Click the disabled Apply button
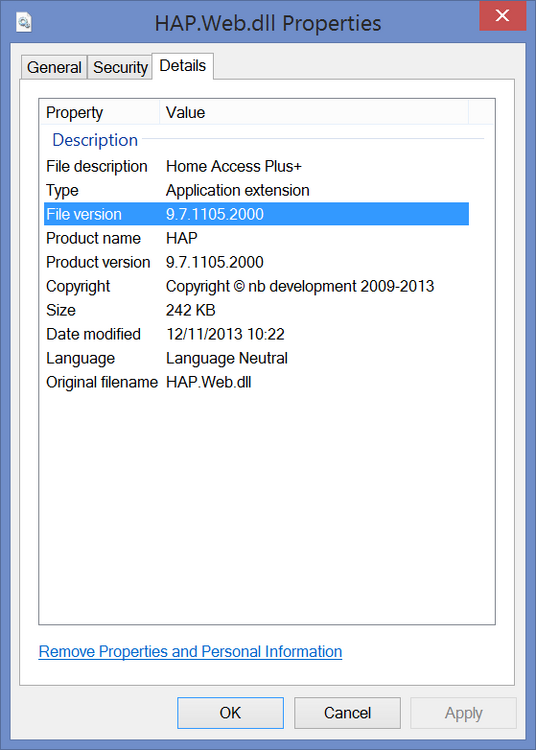This screenshot has width=536, height=750. (463, 713)
